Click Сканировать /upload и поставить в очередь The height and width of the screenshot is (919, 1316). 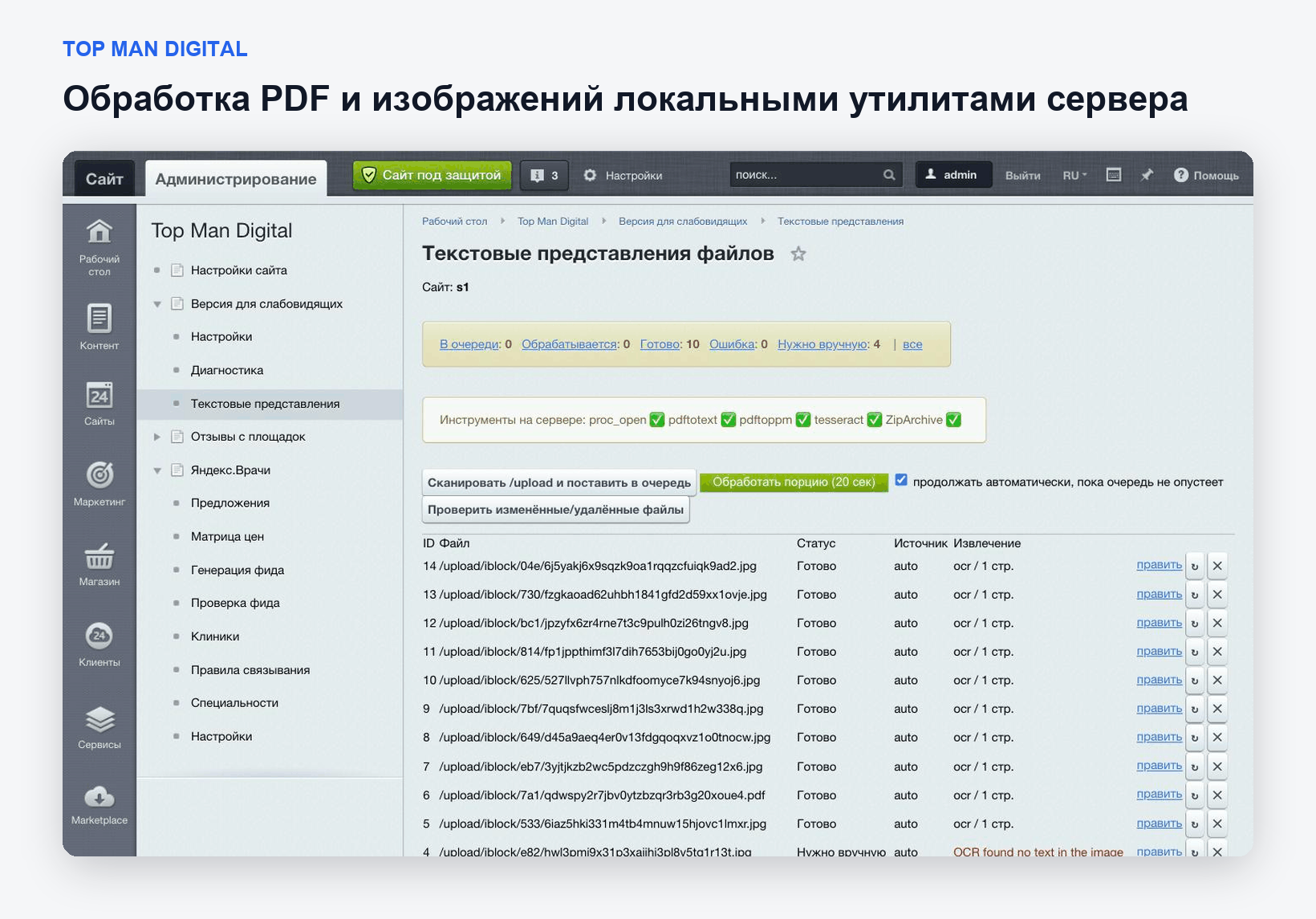pyautogui.click(x=559, y=482)
